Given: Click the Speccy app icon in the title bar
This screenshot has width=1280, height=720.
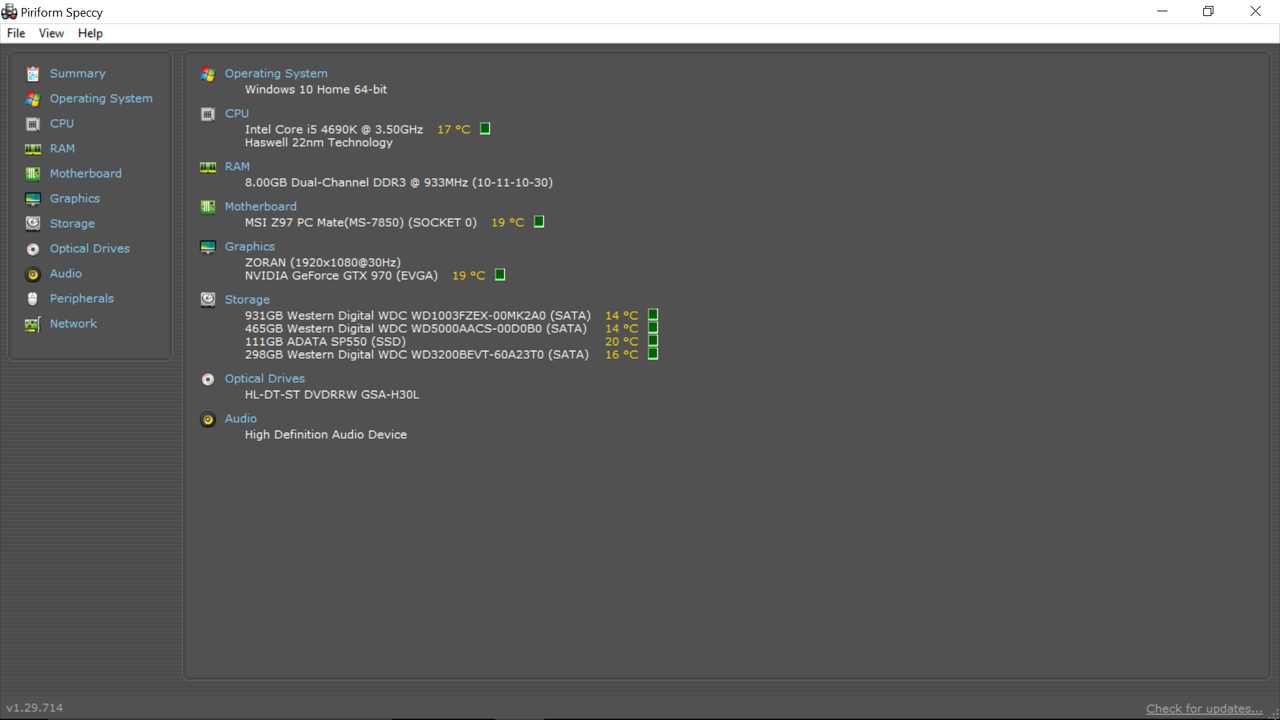Looking at the screenshot, I should pyautogui.click(x=9, y=12).
